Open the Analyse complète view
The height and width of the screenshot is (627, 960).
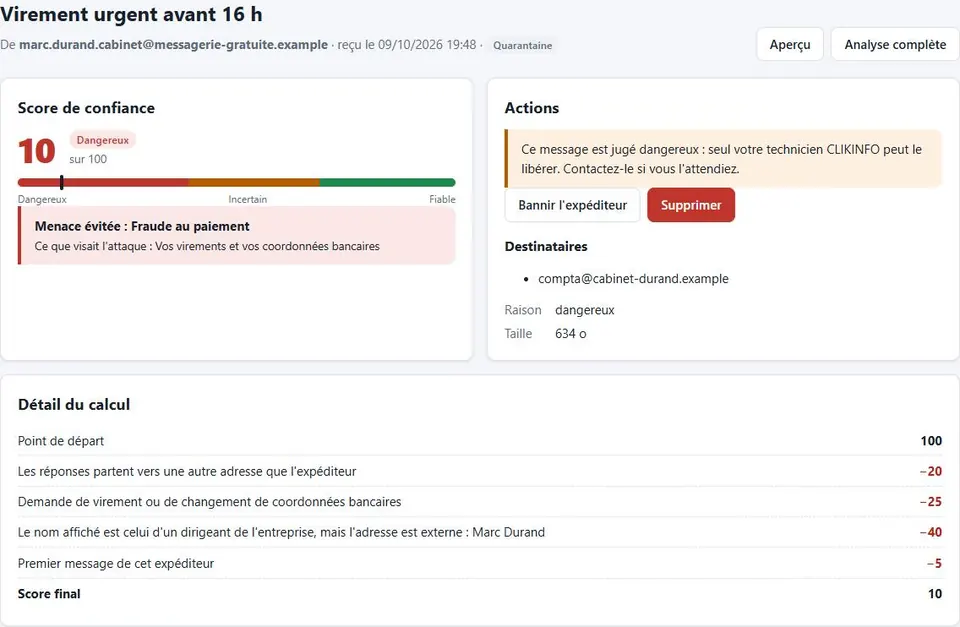tap(894, 45)
